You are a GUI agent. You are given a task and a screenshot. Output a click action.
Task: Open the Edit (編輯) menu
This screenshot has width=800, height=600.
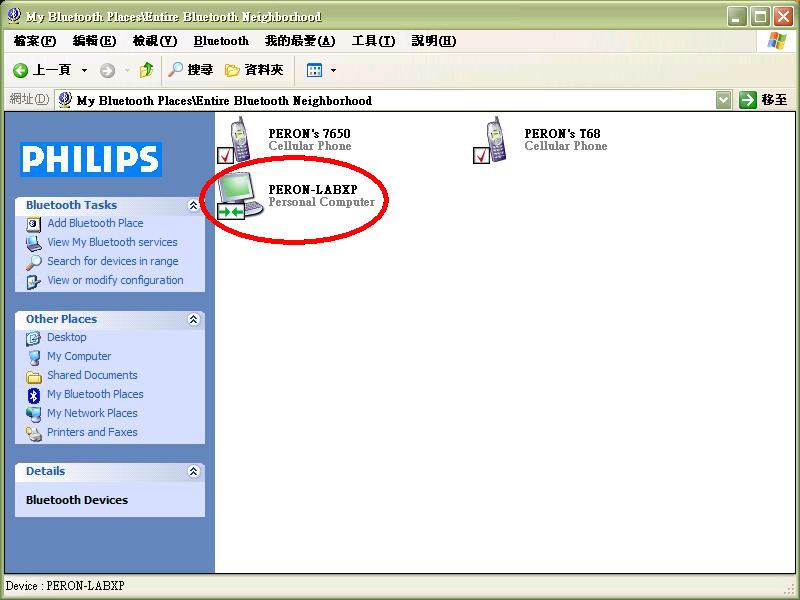94,41
